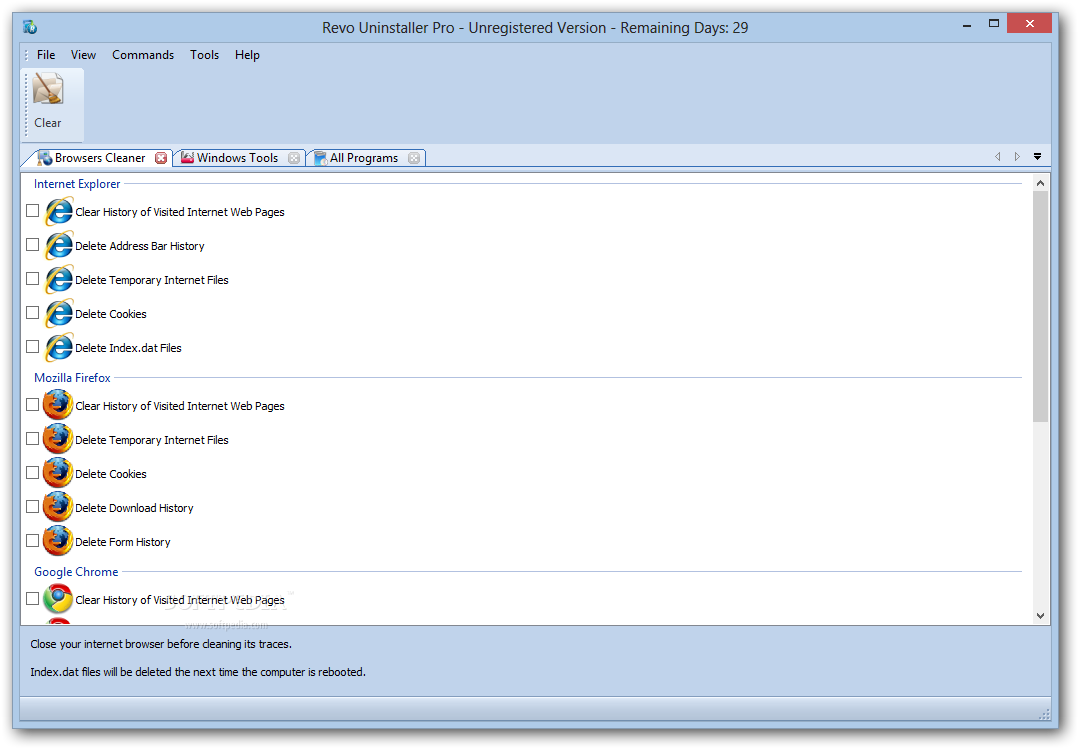Check Internet Explorer Clear History of Visited Pages
Screen dimensions: 1079x749
point(32,211)
